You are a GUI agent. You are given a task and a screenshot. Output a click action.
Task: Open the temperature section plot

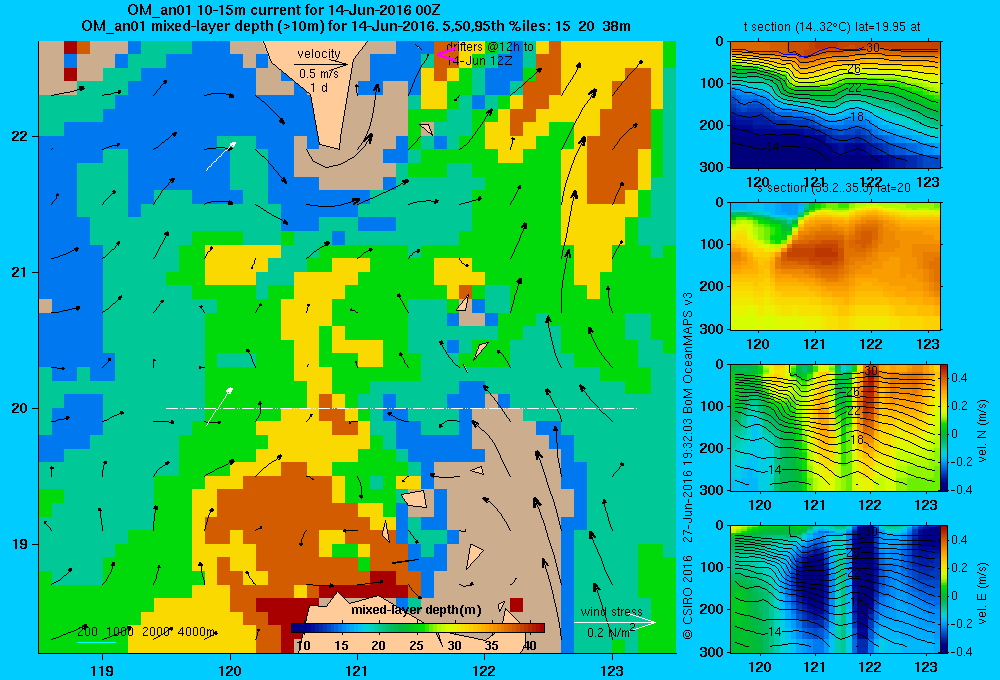pos(835,104)
